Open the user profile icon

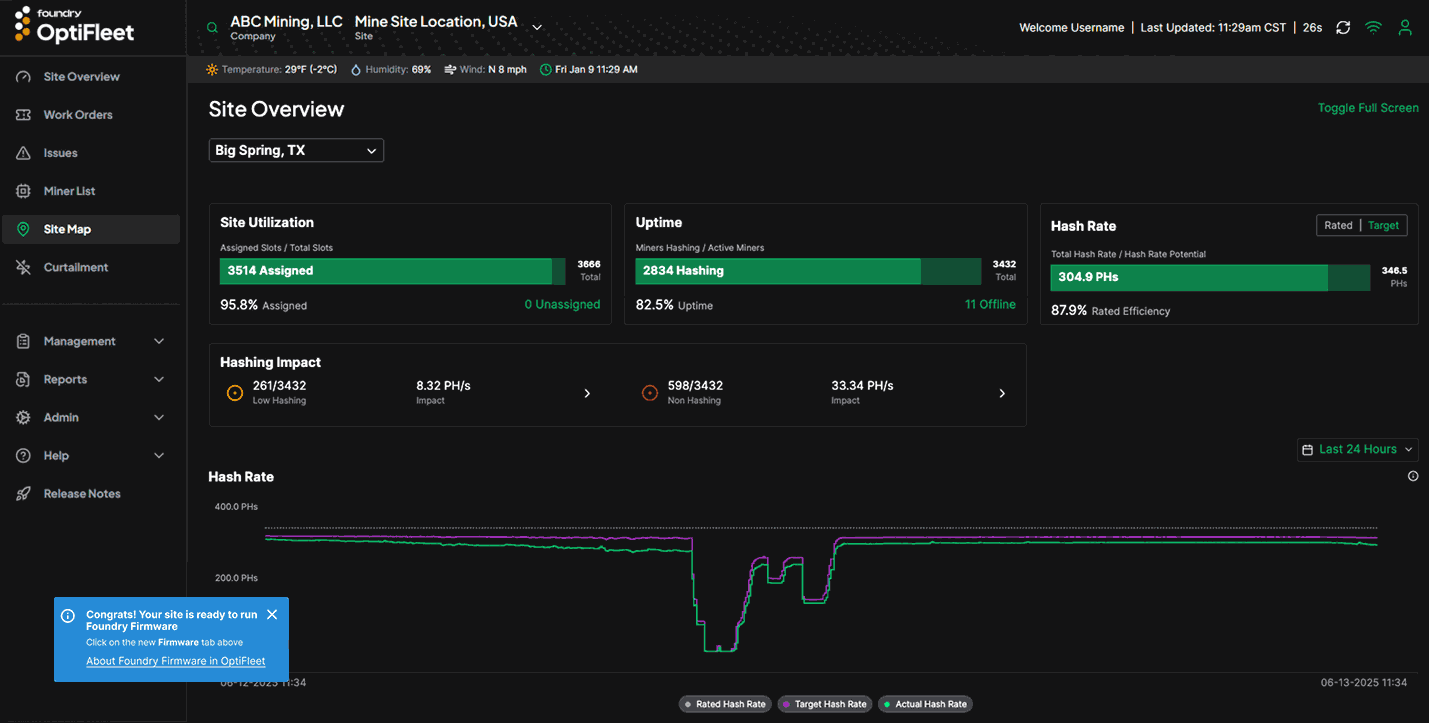[x=1405, y=27]
